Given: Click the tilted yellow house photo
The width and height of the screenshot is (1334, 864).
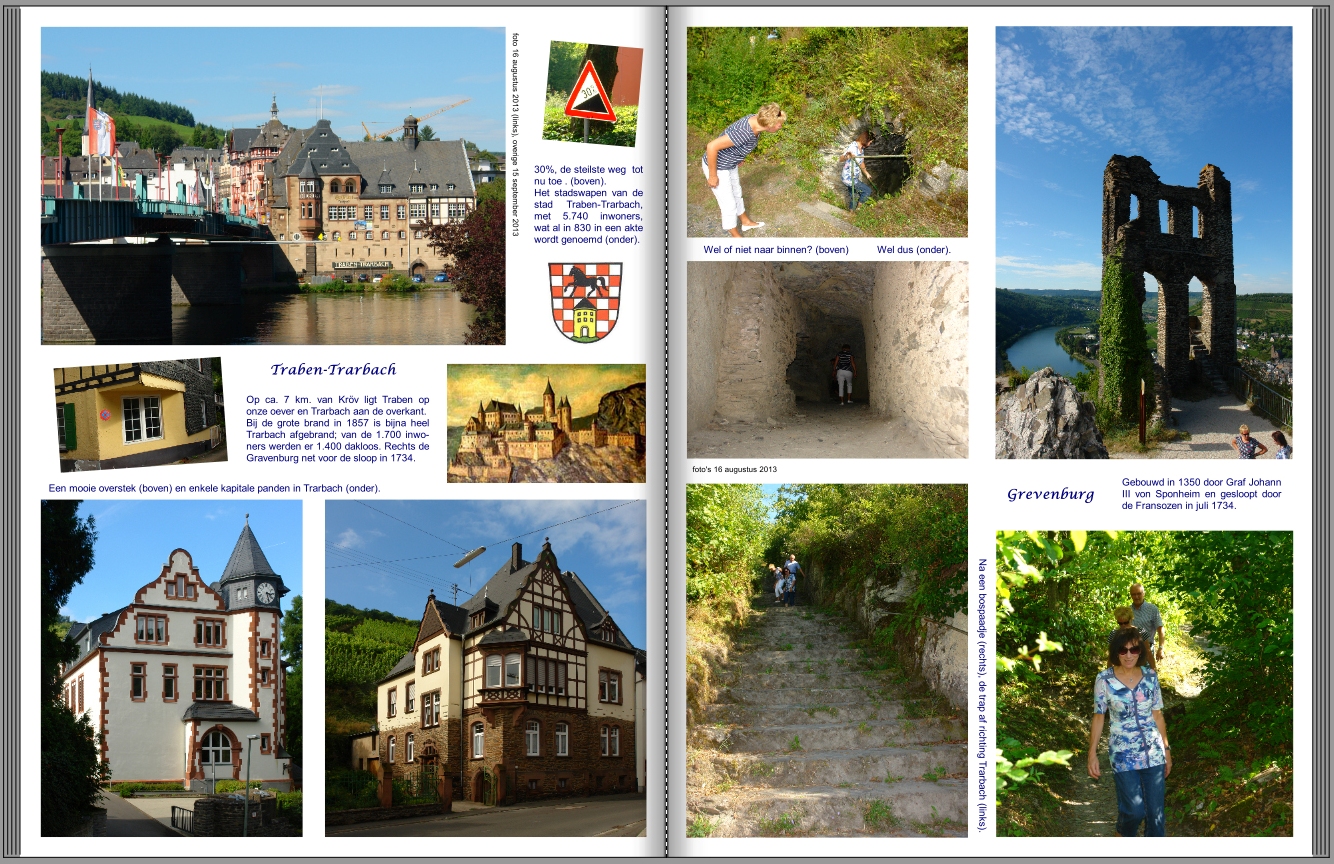Looking at the screenshot, I should 139,414.
